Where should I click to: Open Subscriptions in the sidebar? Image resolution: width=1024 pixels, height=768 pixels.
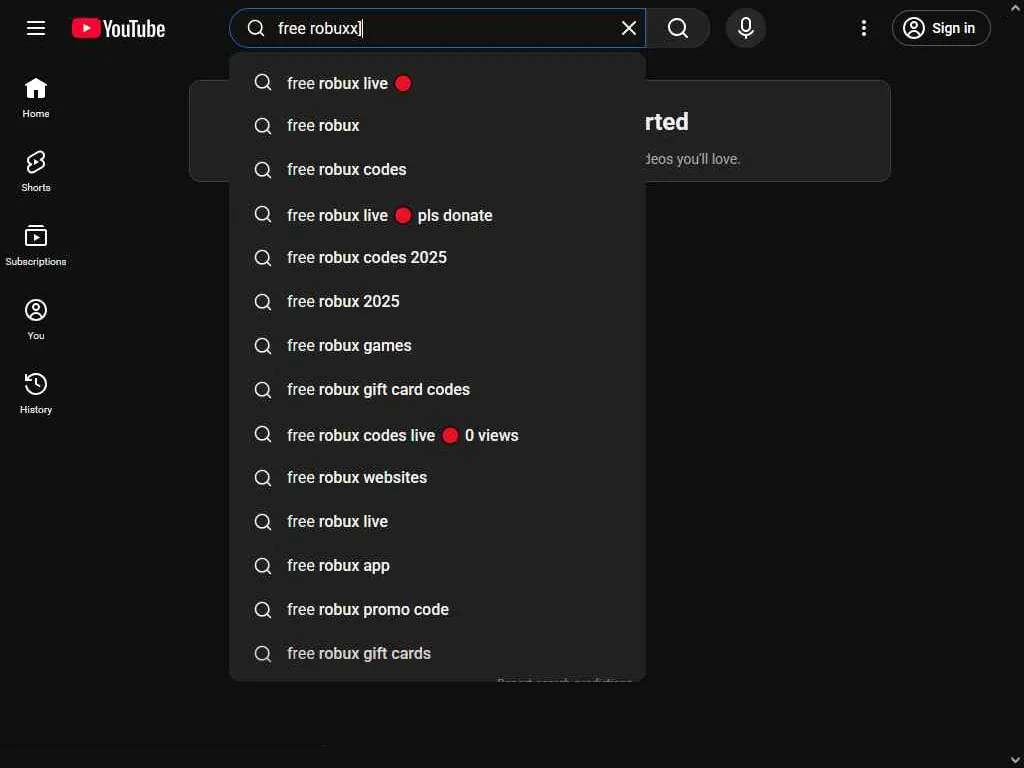36,245
